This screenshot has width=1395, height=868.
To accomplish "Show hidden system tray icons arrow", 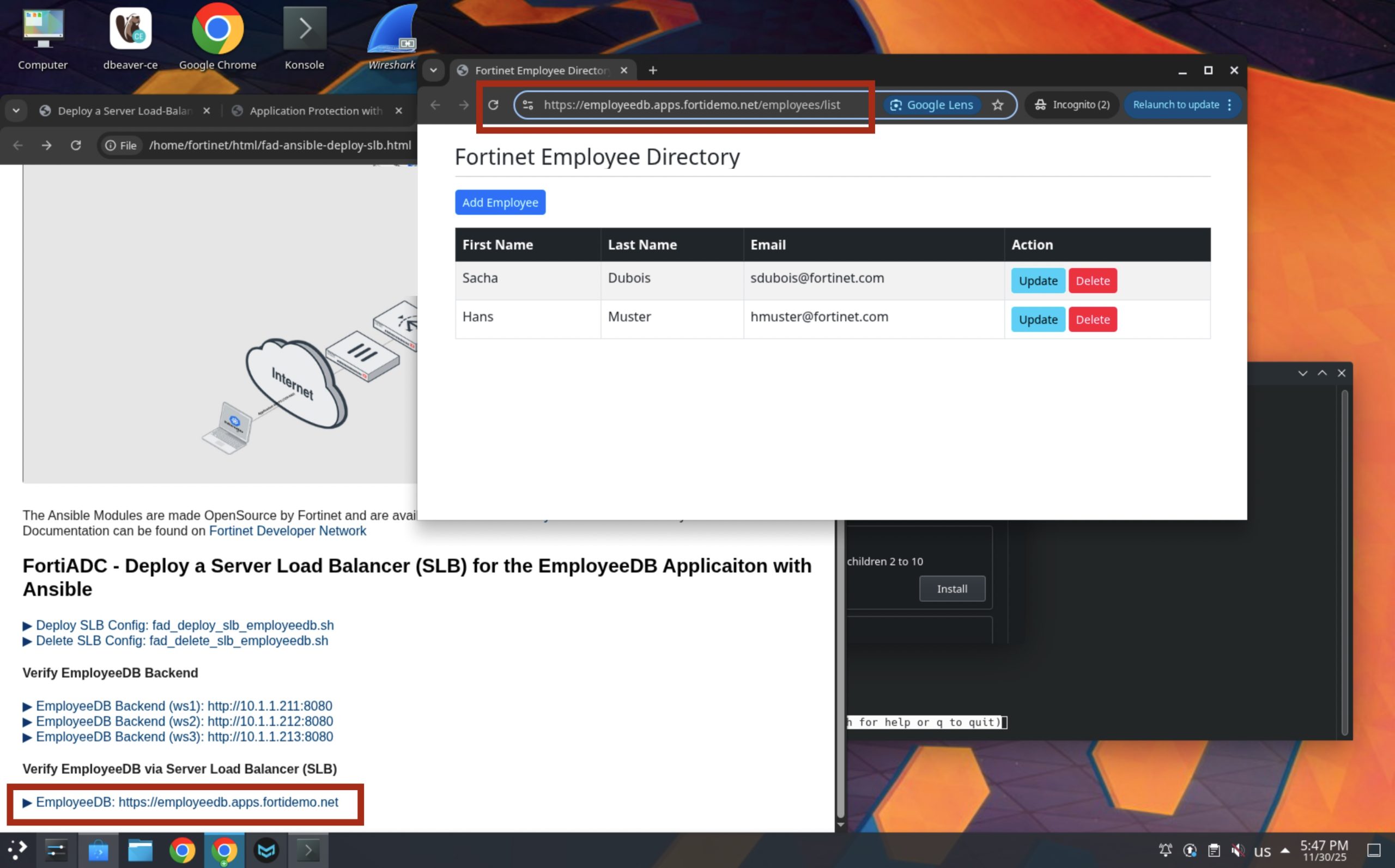I will tap(1285, 850).
